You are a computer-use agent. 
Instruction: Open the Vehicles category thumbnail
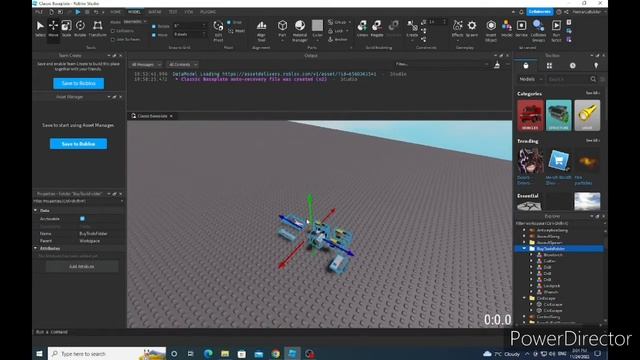point(530,116)
